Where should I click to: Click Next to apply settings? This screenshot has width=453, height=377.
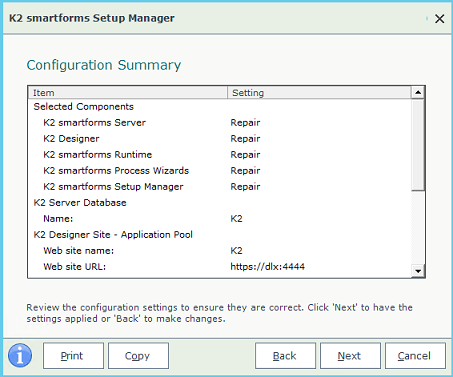click(x=350, y=356)
